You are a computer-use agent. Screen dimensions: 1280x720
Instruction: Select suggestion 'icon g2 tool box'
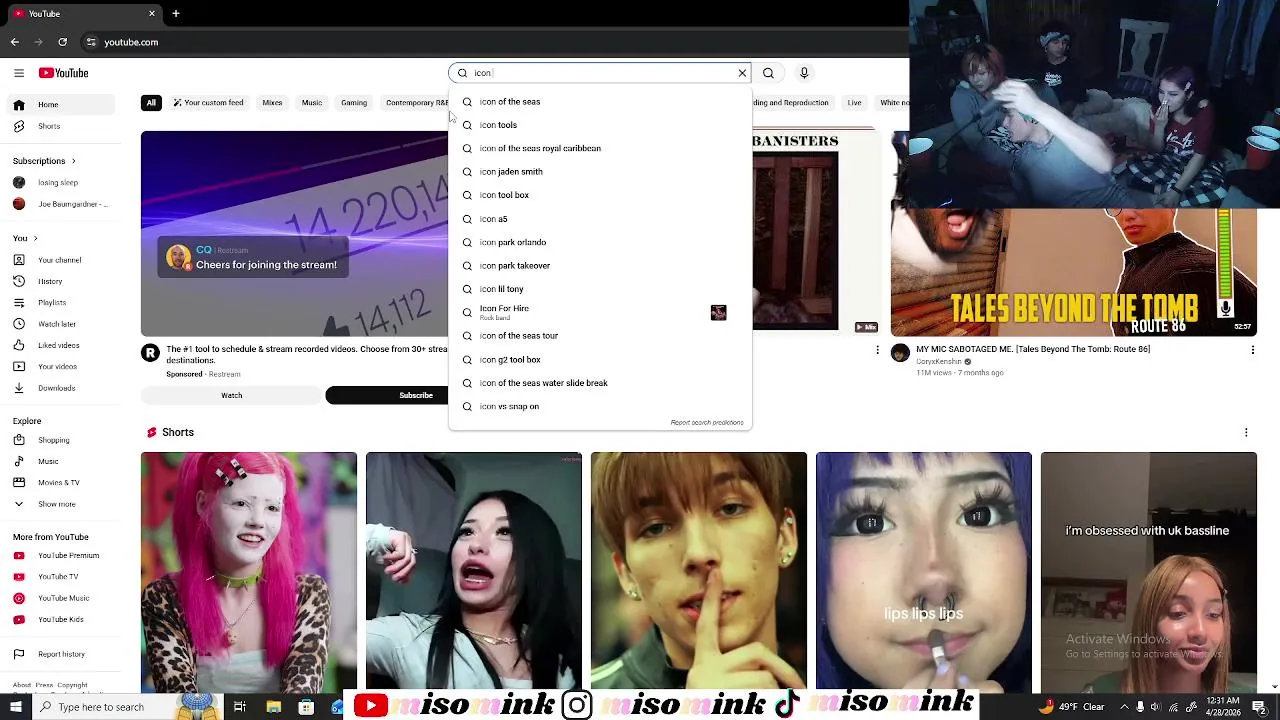tap(600, 360)
